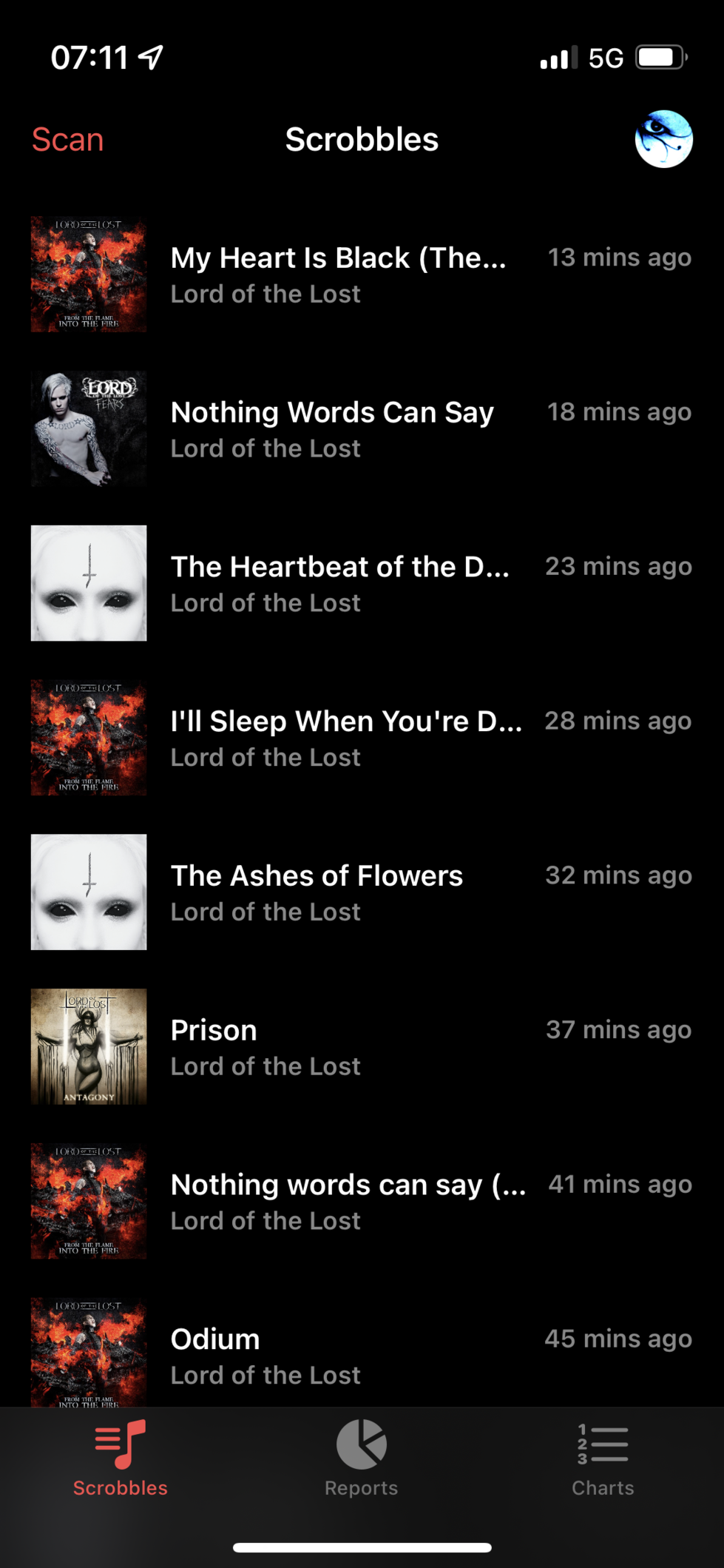Tap the 37 mins ago timestamp
Image resolution: width=724 pixels, height=1568 pixels.
(x=618, y=1030)
